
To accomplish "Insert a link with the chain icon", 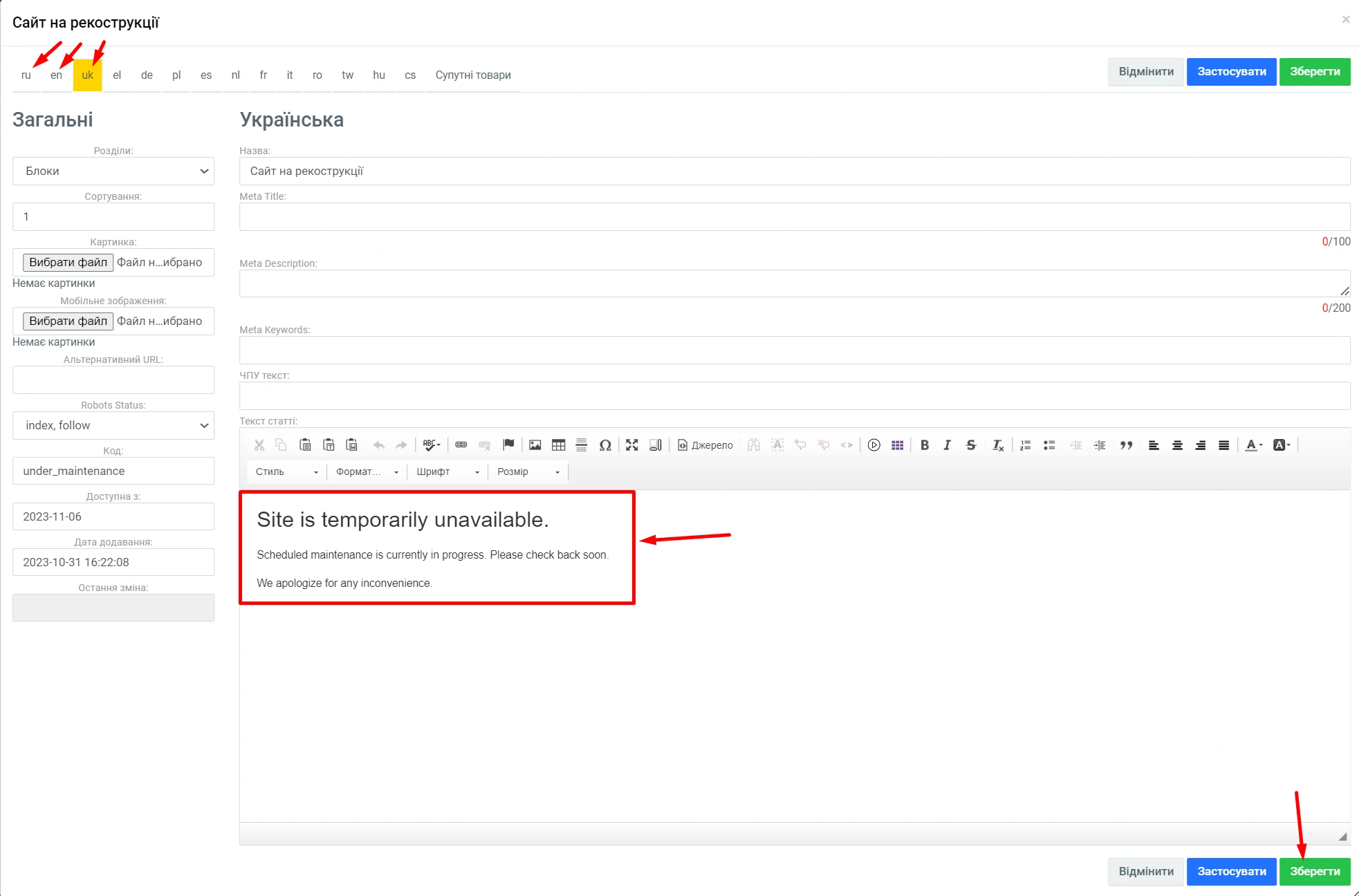I will (461, 445).
